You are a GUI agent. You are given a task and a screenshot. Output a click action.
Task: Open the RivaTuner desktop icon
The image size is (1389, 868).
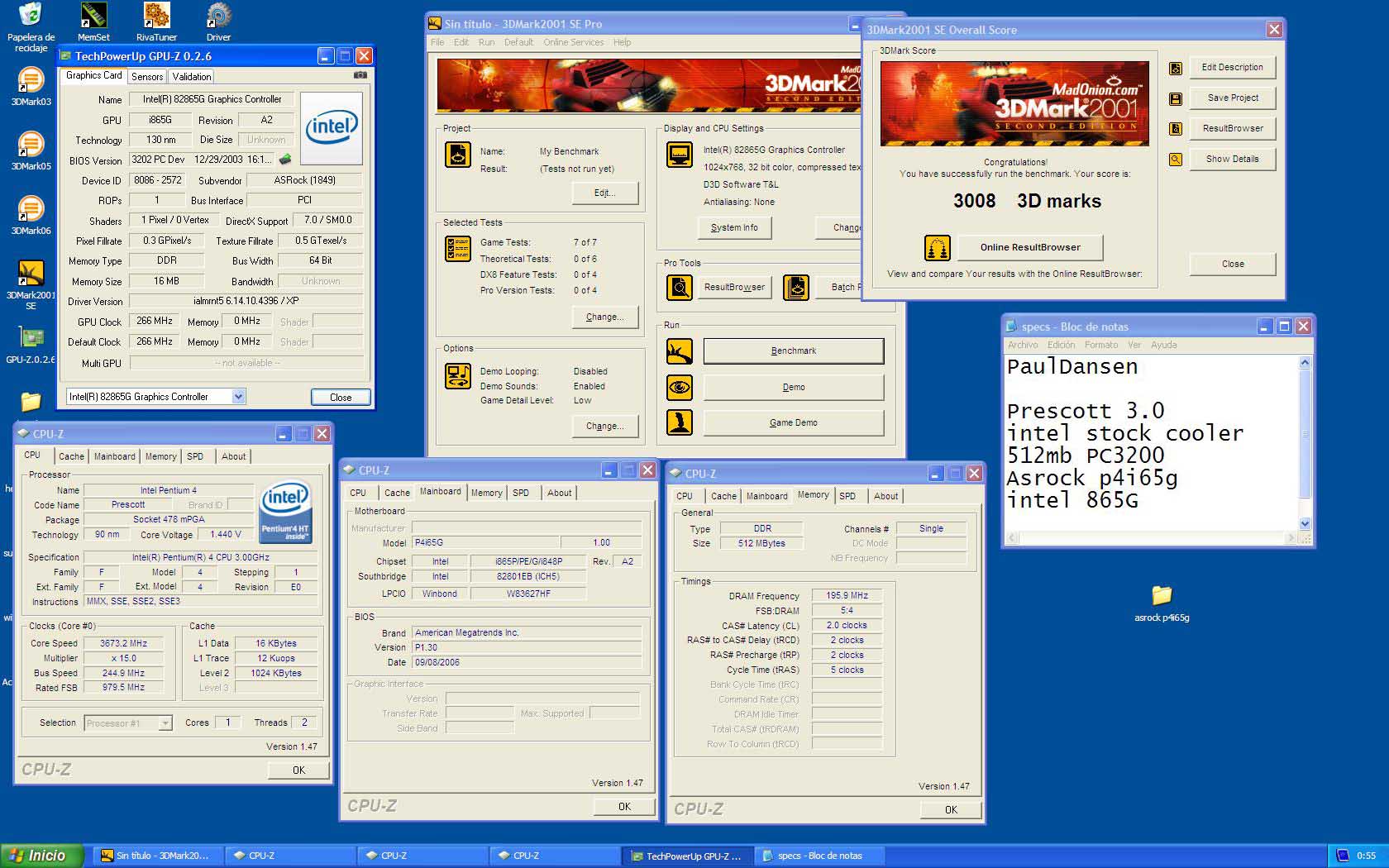[x=156, y=21]
